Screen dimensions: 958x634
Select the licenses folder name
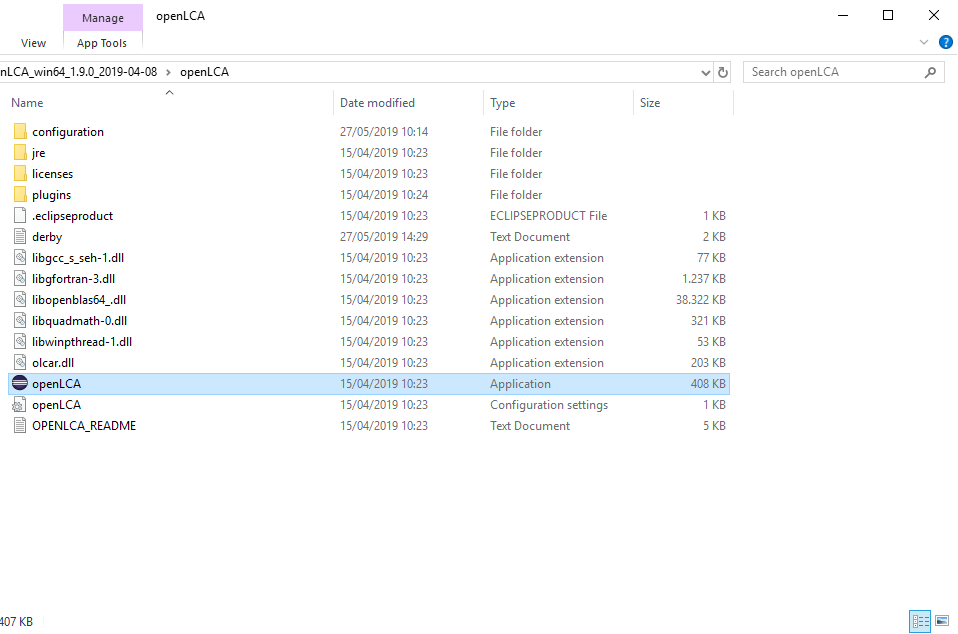[x=53, y=173]
